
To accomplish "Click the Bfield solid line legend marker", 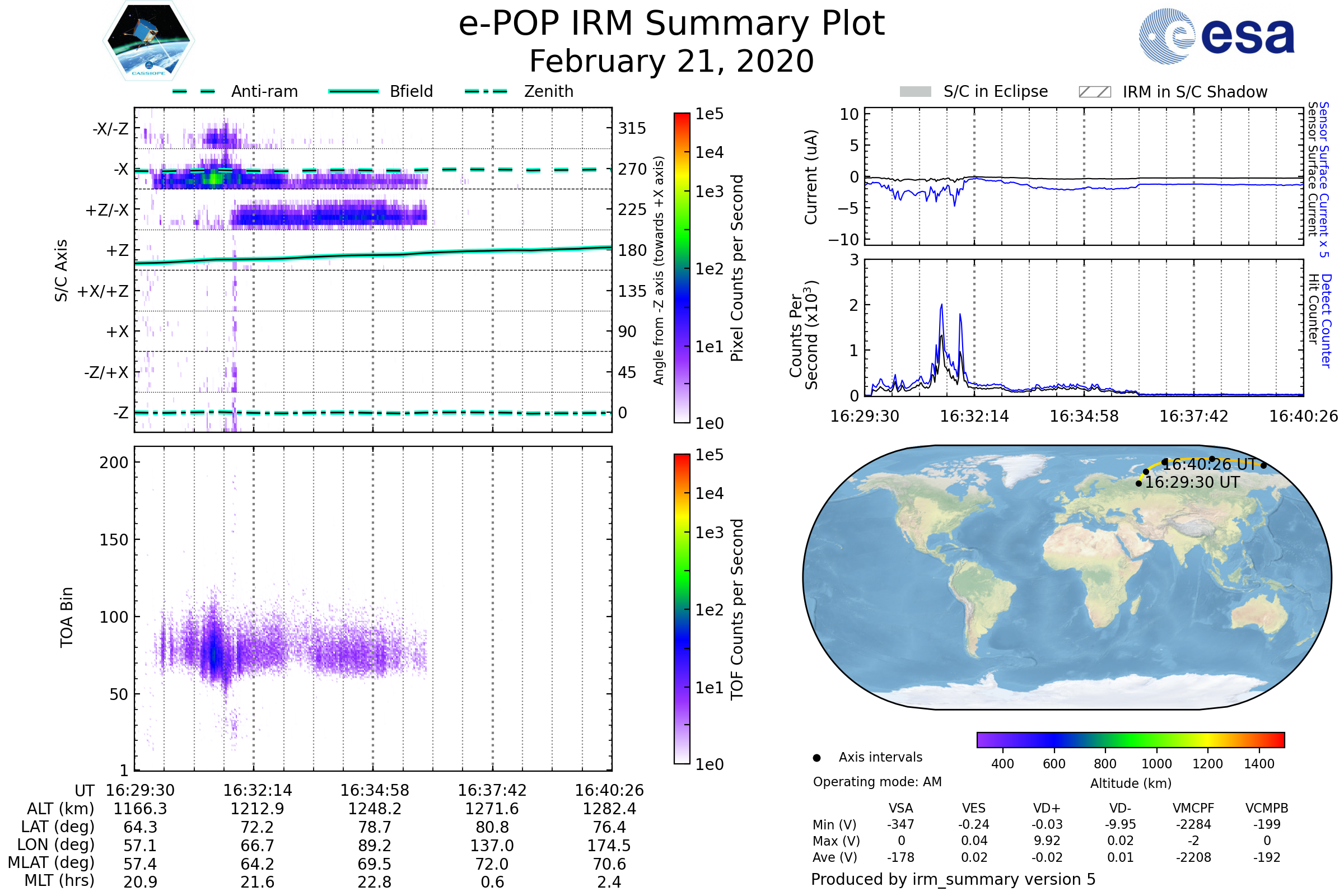I will pyautogui.click(x=354, y=91).
